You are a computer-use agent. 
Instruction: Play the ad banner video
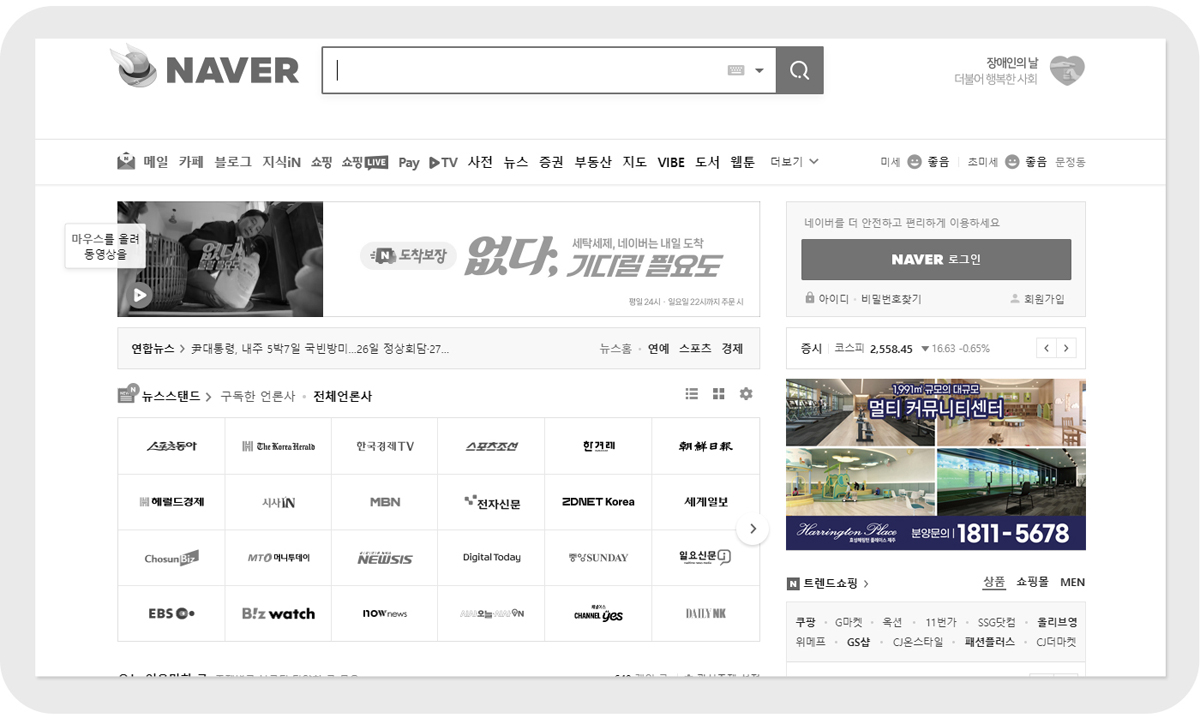pos(140,295)
